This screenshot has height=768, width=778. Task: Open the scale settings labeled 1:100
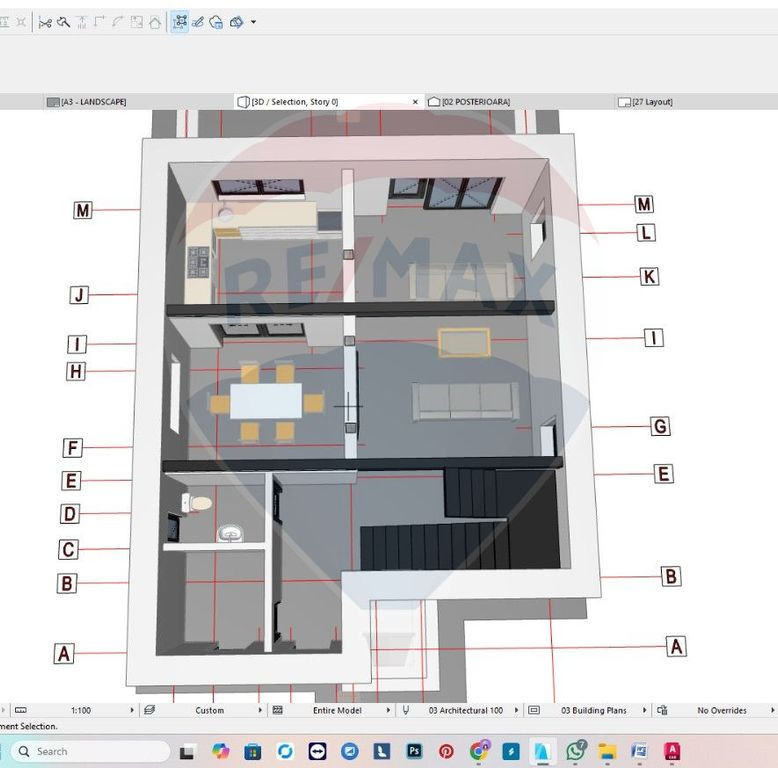(x=81, y=710)
